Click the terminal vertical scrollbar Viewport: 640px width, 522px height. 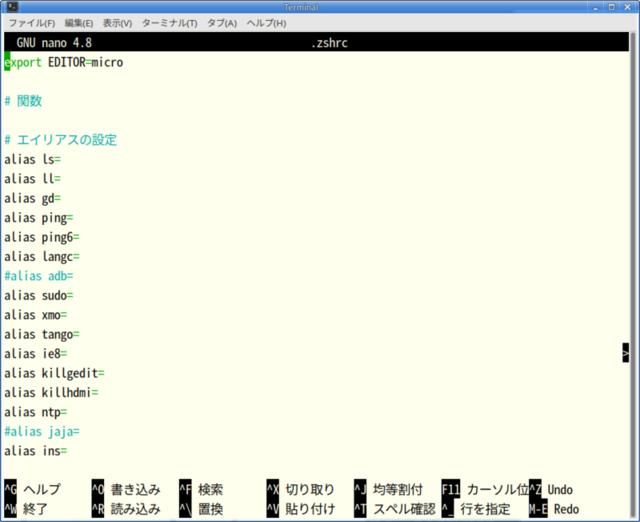coord(633,273)
